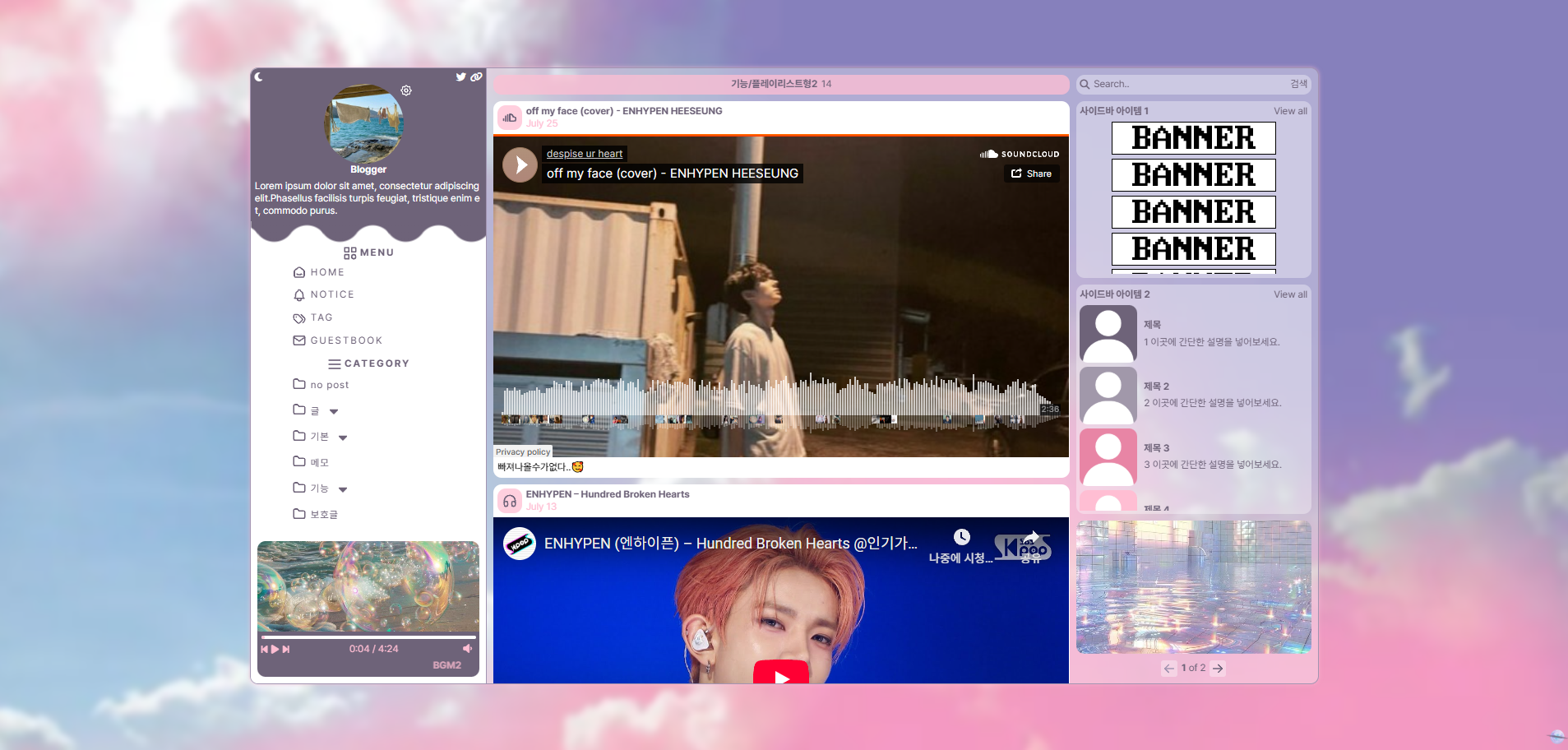The height and width of the screenshot is (750, 1568).
Task: Click the Blogger profile name
Action: point(368,169)
